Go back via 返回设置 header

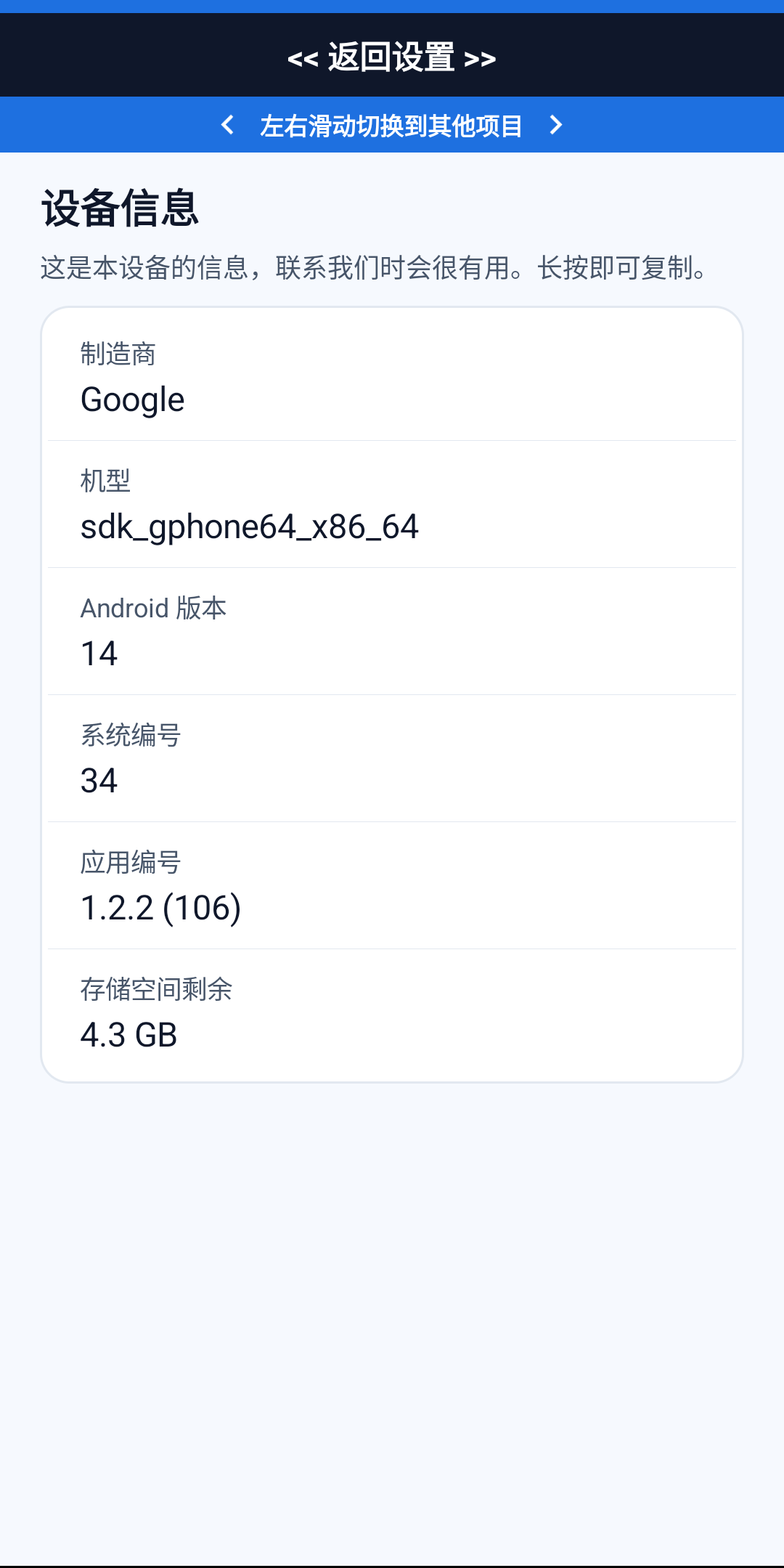pos(392,57)
